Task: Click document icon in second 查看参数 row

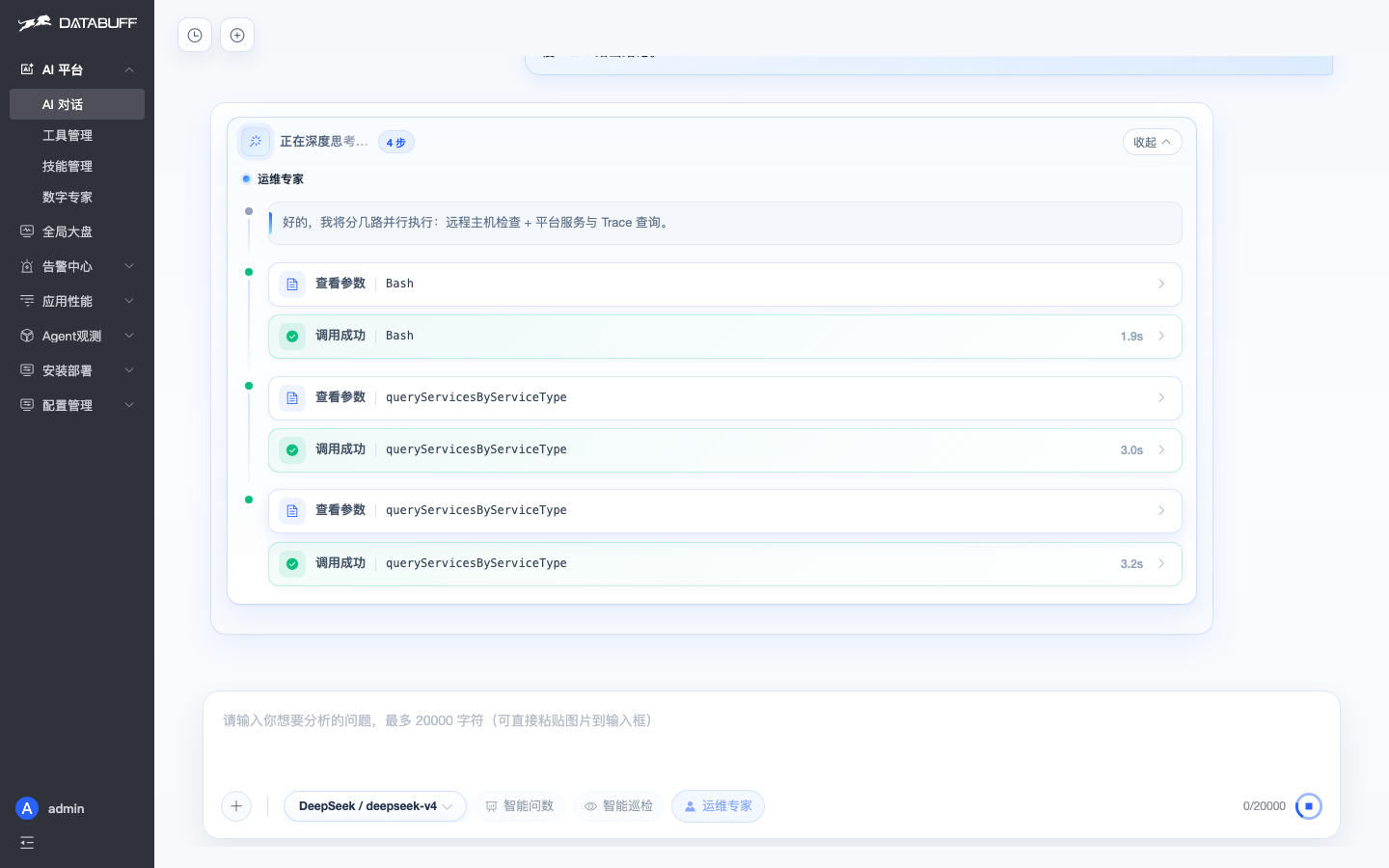Action: (292, 398)
